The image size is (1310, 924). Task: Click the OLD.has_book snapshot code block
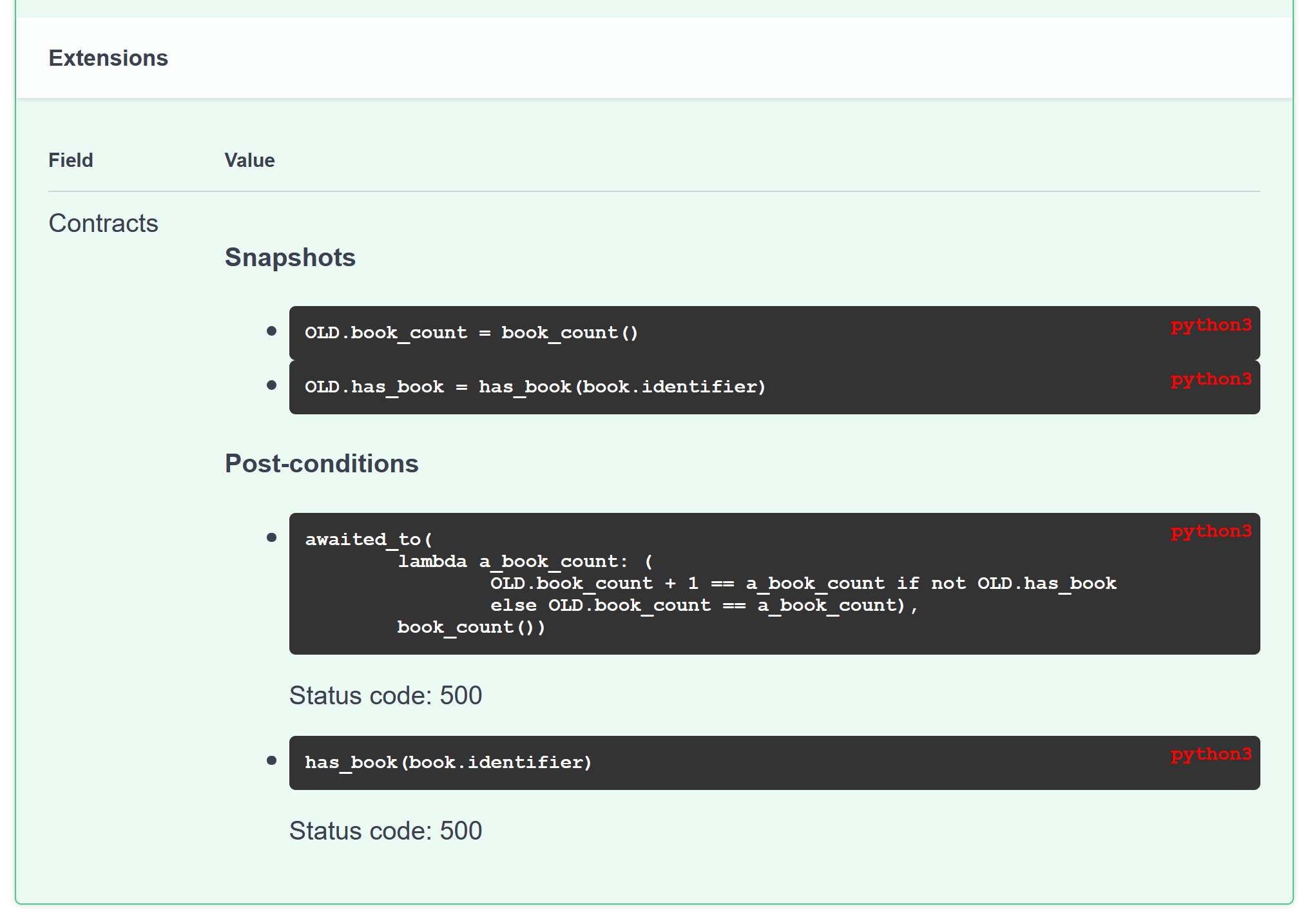535,387
